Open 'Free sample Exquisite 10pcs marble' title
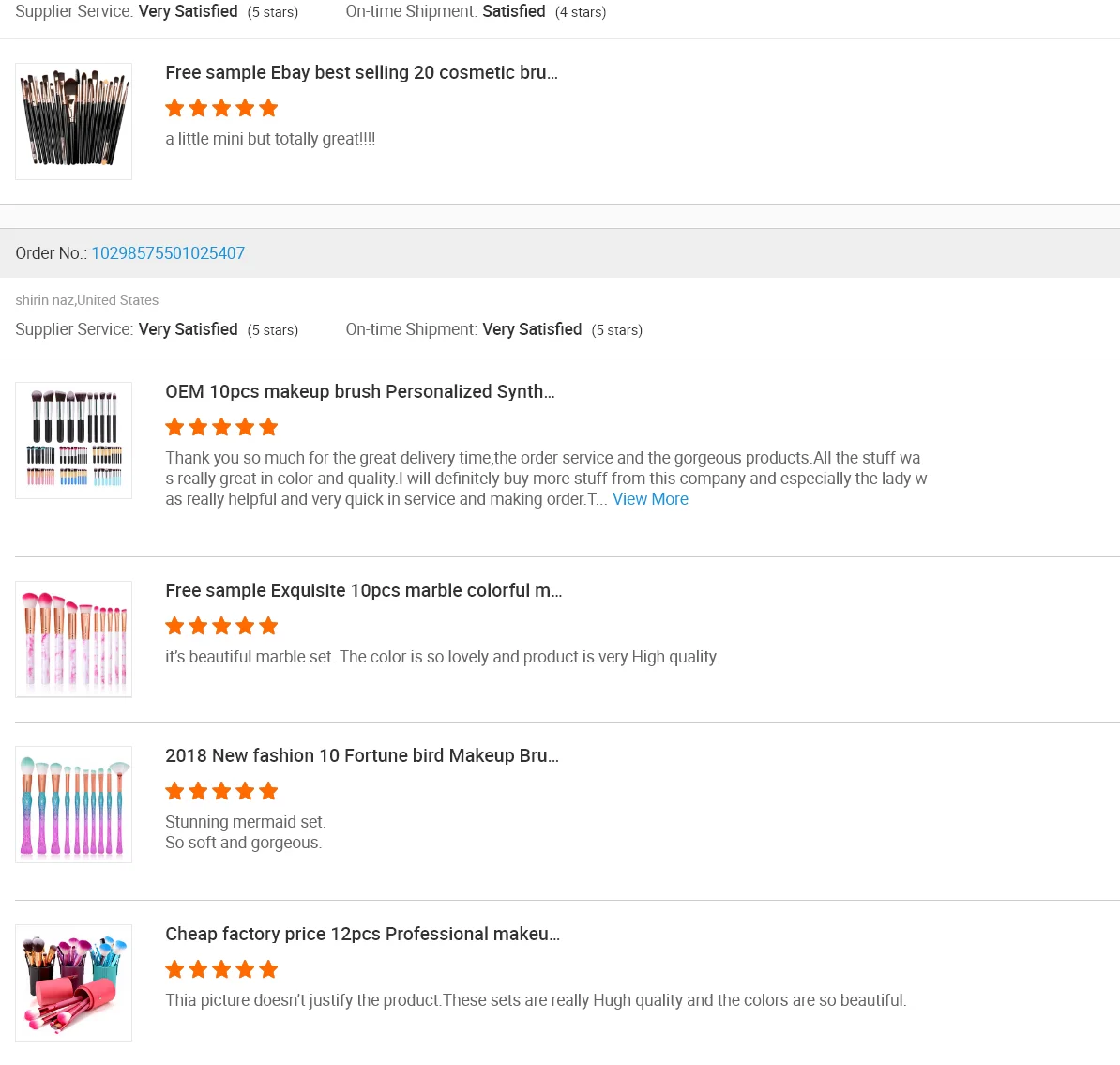This screenshot has height=1065, width=1120. 363,590
